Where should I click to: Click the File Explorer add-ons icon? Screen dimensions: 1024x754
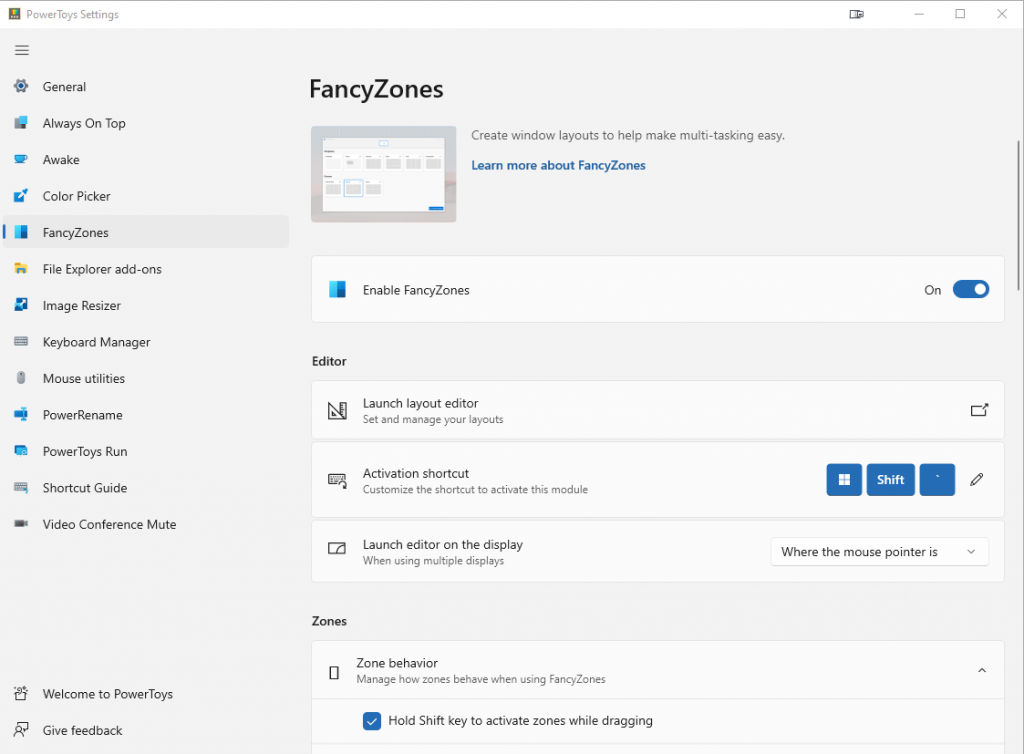pos(21,269)
